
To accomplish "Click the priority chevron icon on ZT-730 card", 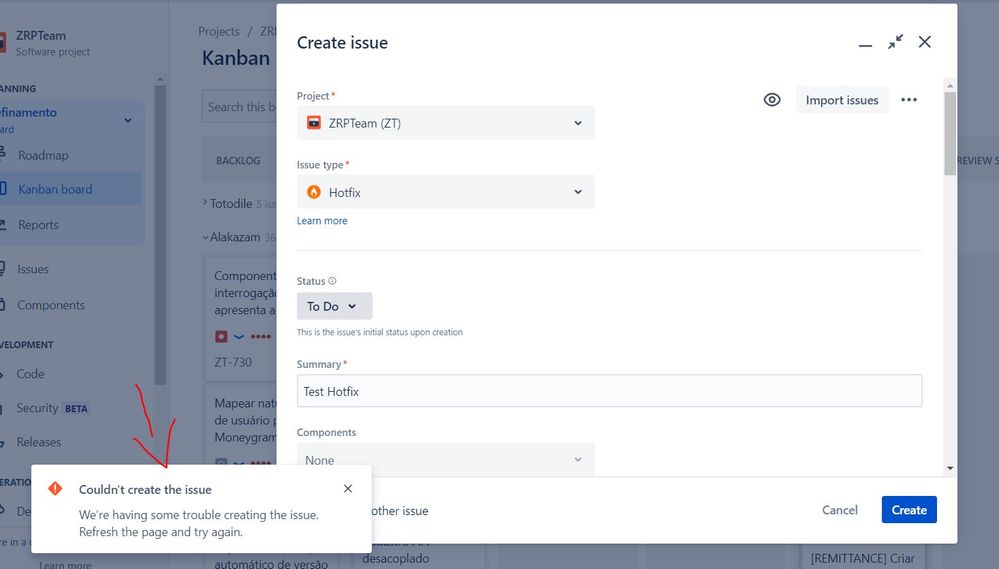I will (x=239, y=336).
